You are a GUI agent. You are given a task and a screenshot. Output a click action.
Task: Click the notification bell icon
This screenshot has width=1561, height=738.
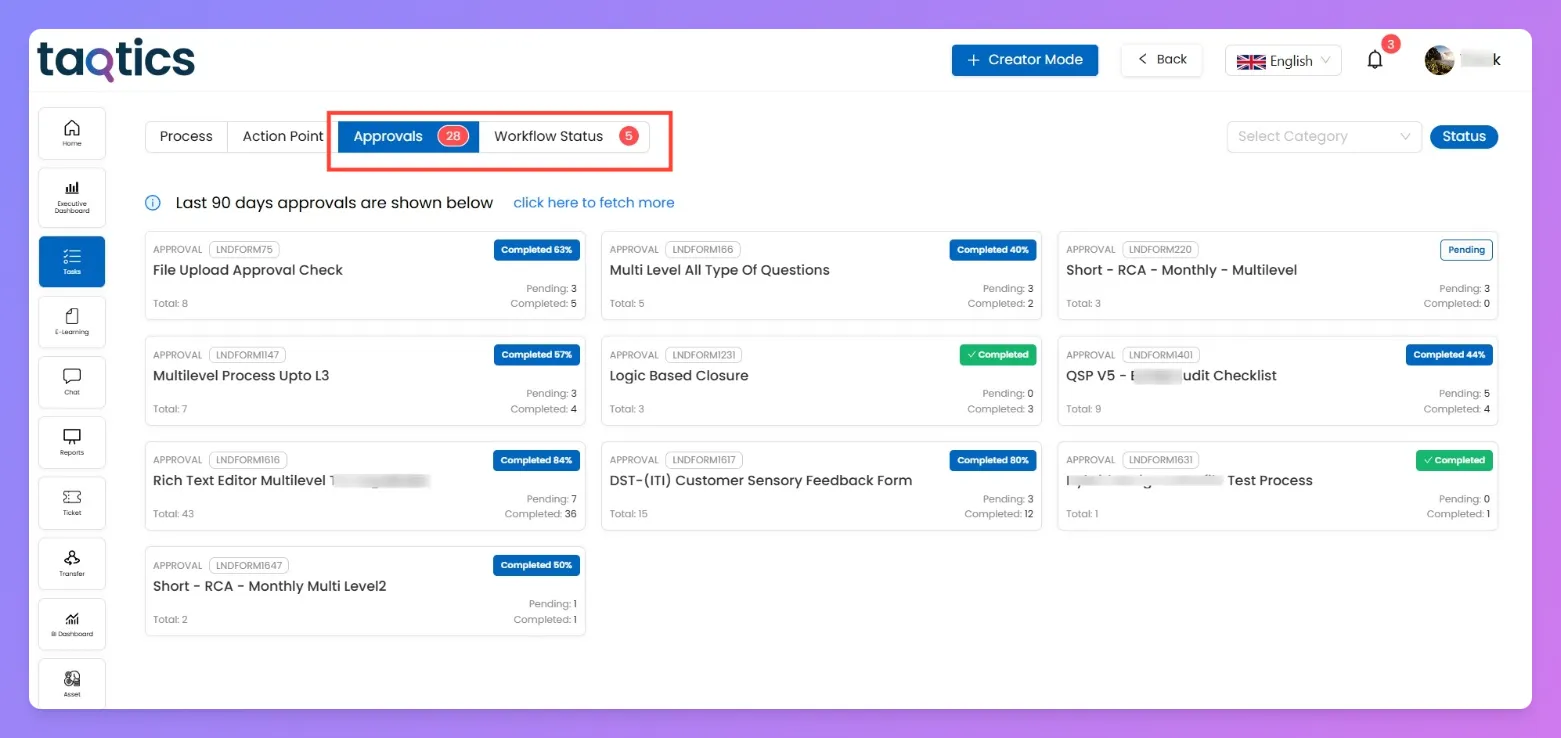(x=1375, y=60)
